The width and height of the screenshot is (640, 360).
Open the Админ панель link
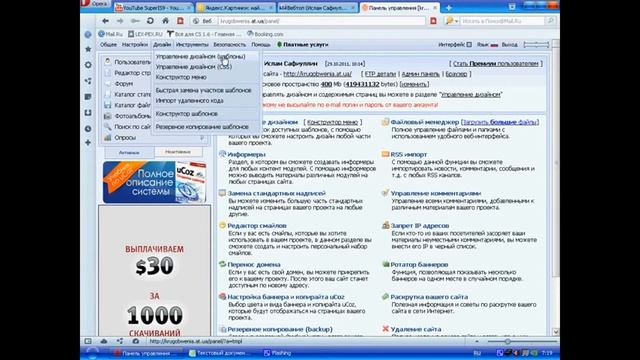(x=420, y=74)
